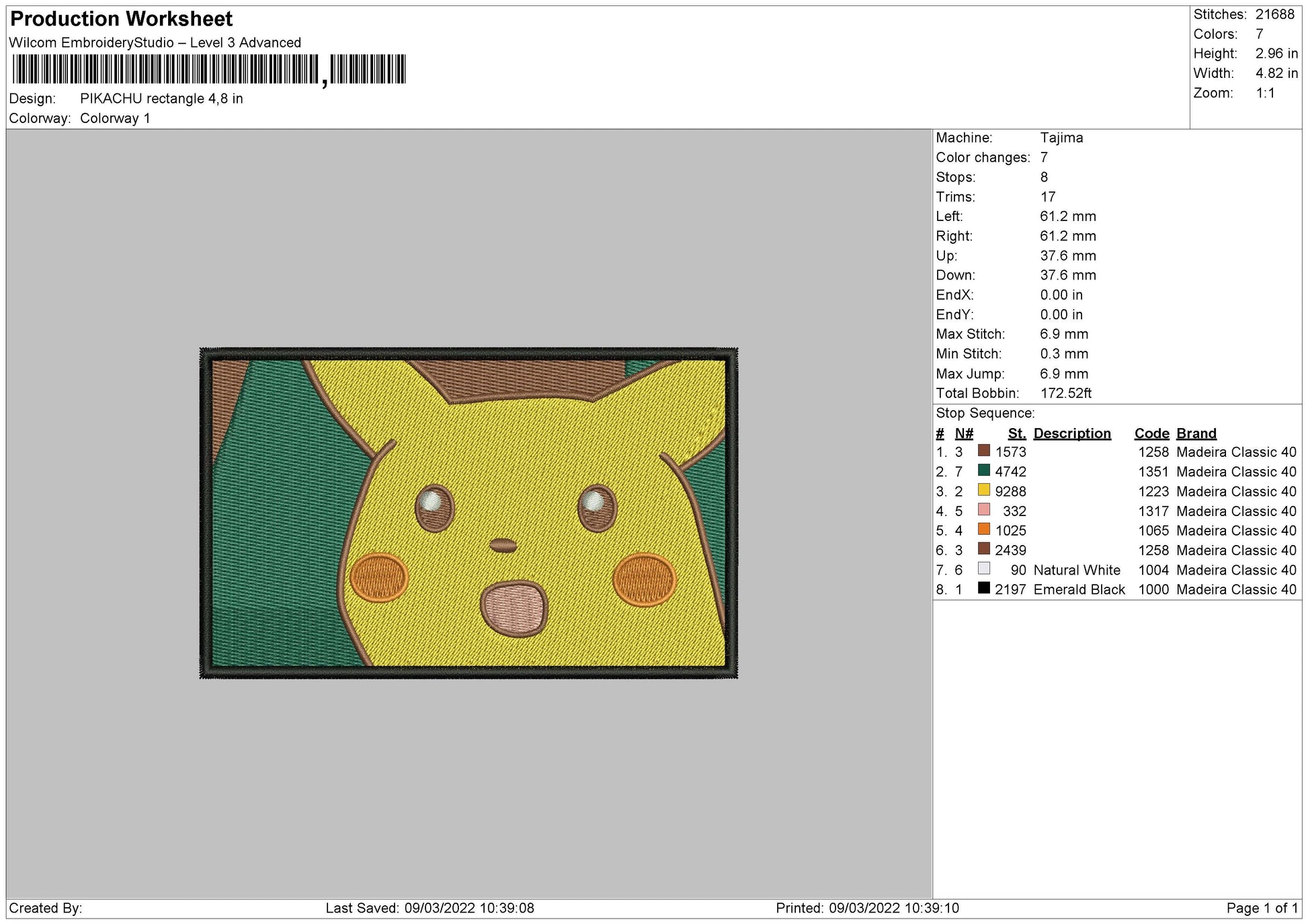Click the brown swatch for stop 6

click(x=983, y=550)
